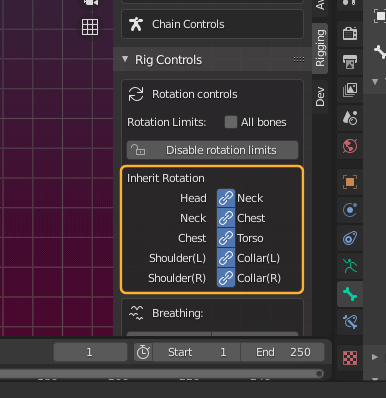This screenshot has width=386, height=398.
Task: Expand the right panel arrow near texture icon
Action: point(375,357)
